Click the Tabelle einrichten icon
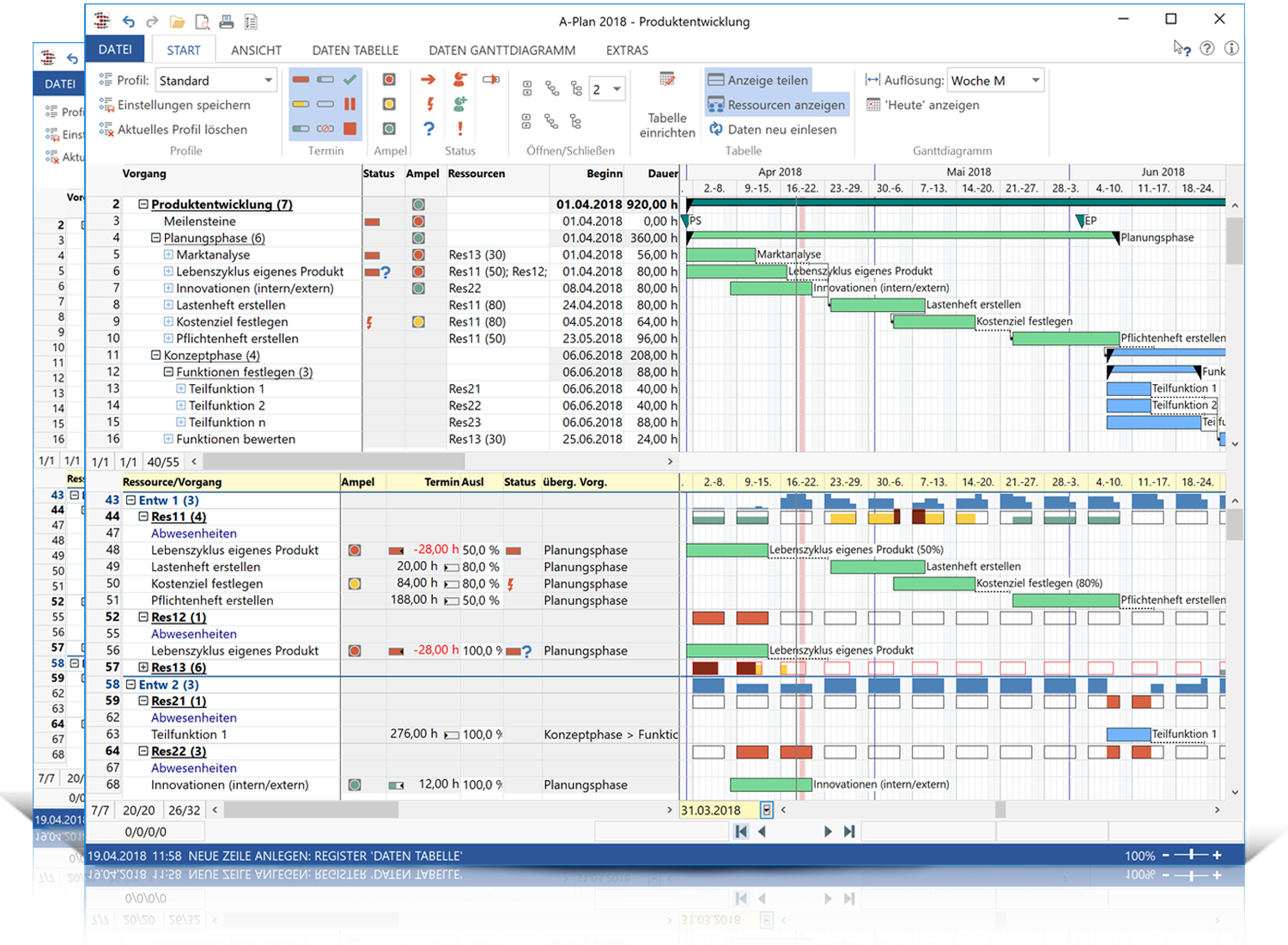 coord(667,80)
